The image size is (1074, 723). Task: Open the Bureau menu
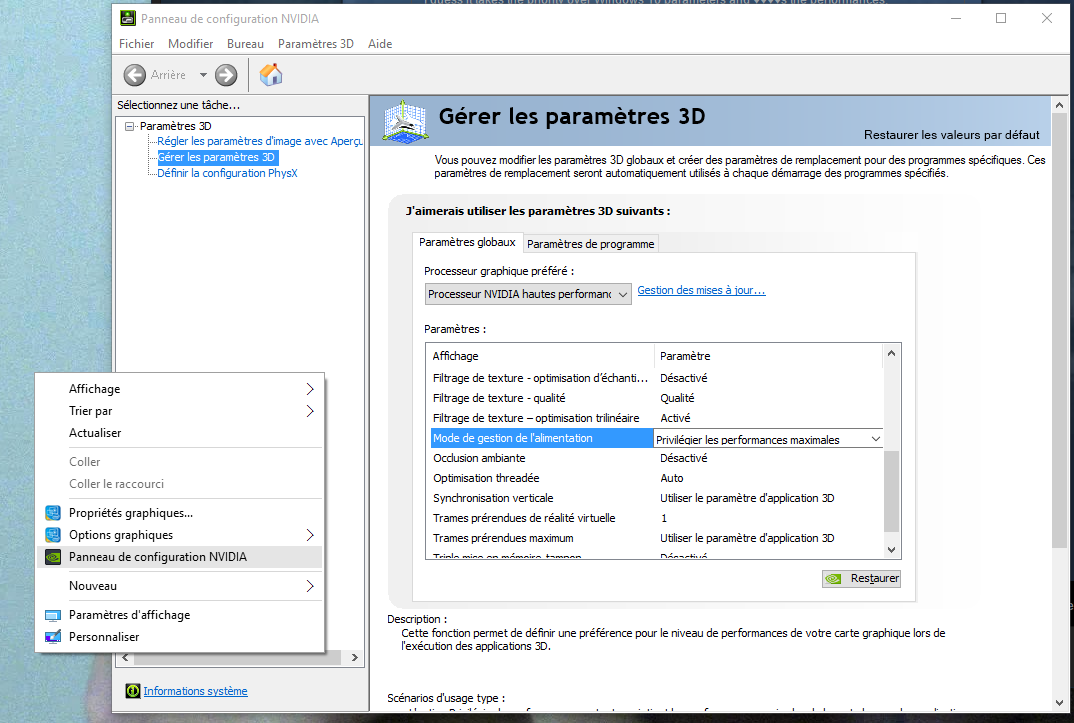pyautogui.click(x=245, y=44)
